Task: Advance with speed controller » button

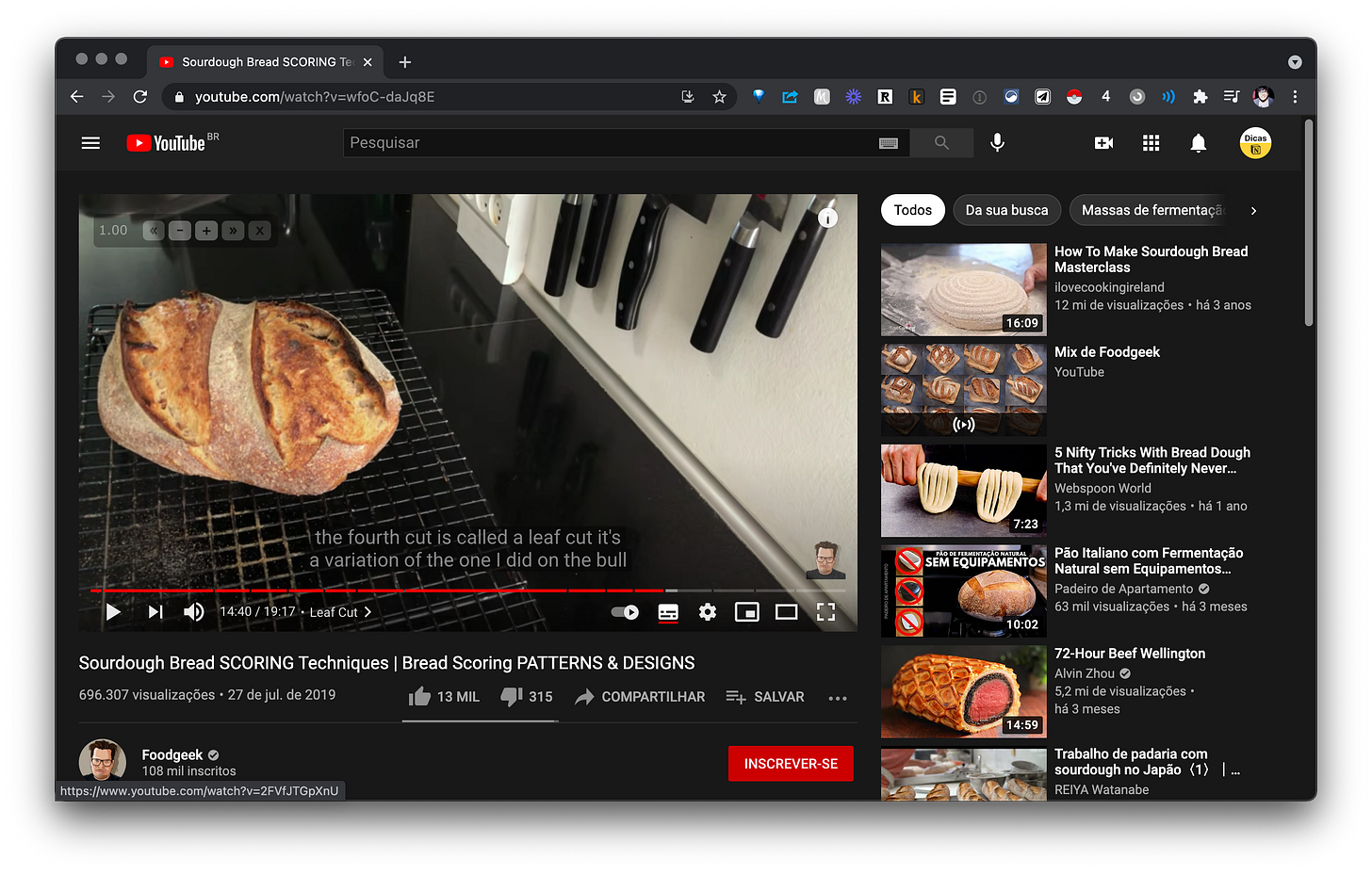Action: pos(233,231)
